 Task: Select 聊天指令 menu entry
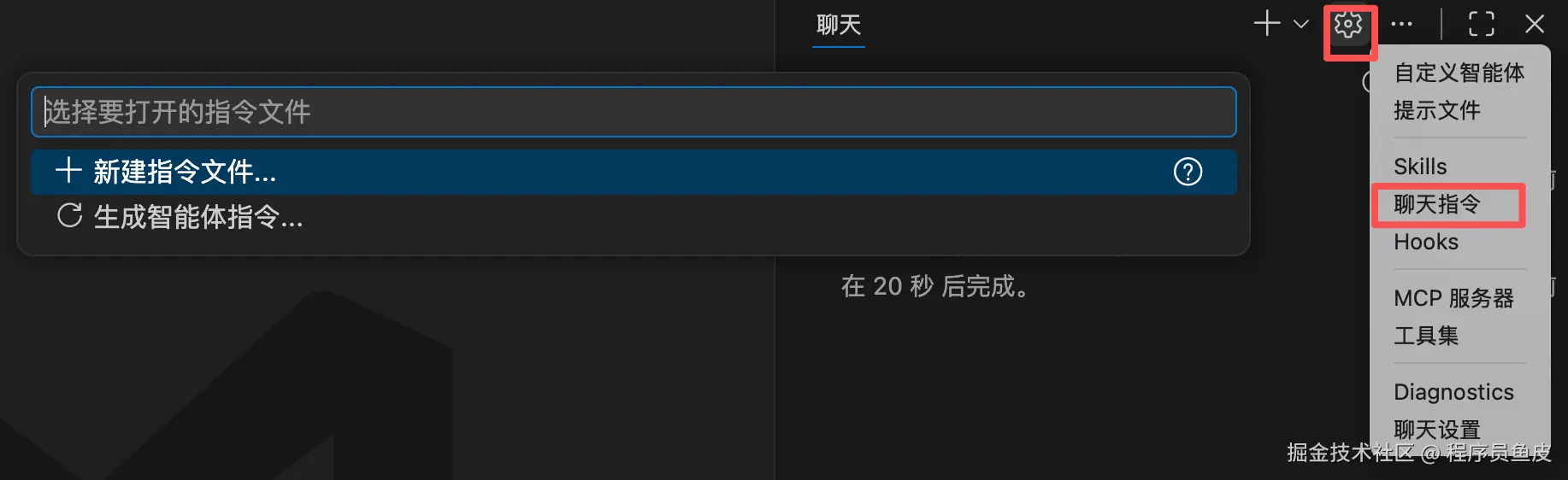tap(1436, 204)
